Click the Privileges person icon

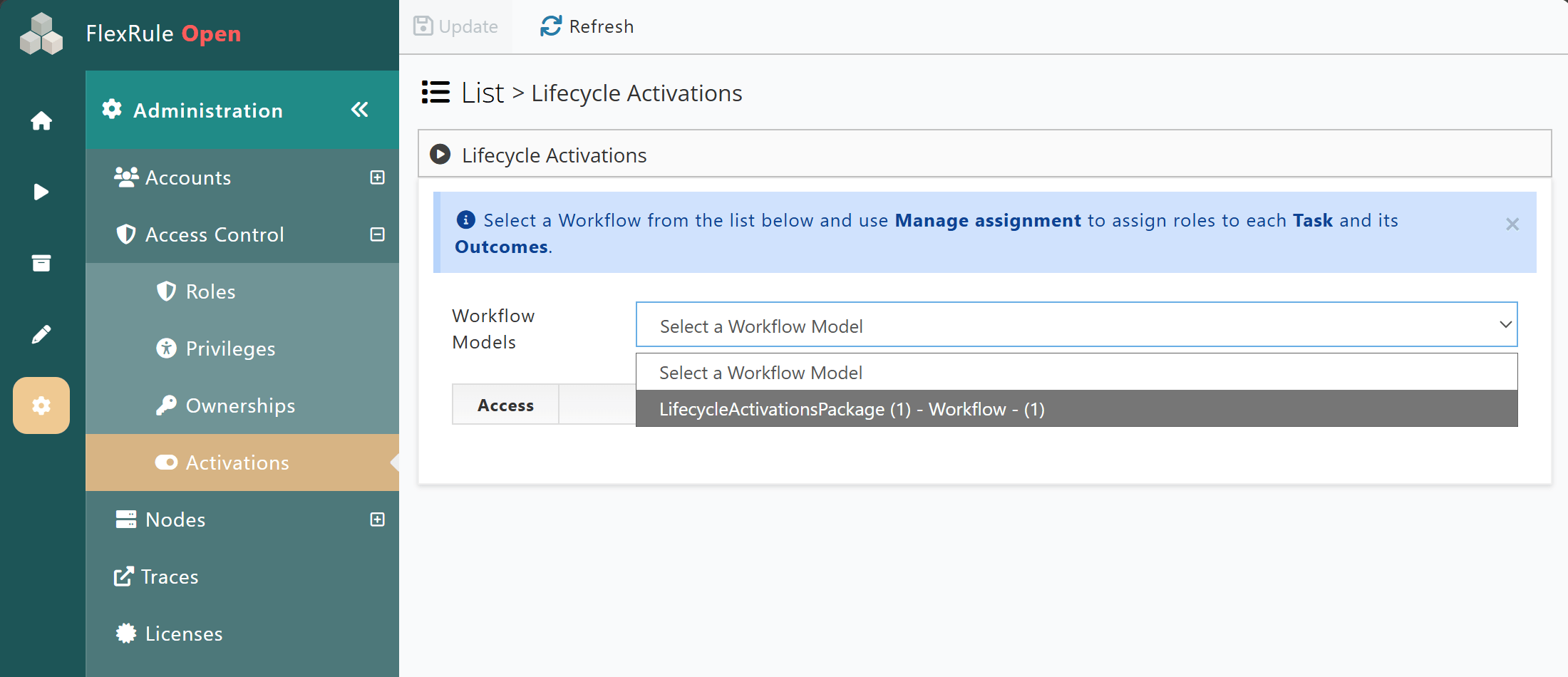tap(166, 348)
